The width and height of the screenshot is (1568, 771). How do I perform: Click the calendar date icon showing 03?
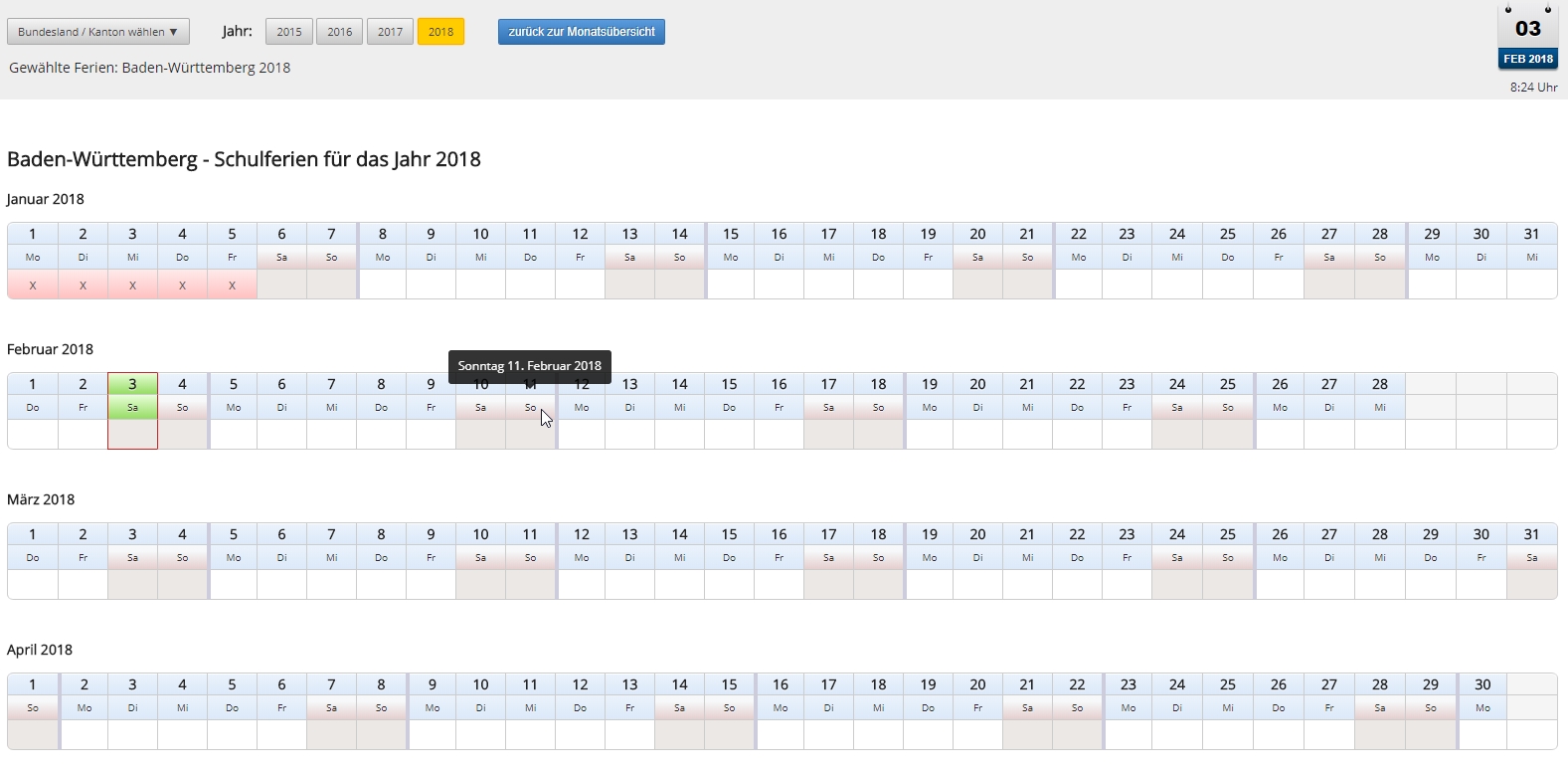click(1528, 28)
